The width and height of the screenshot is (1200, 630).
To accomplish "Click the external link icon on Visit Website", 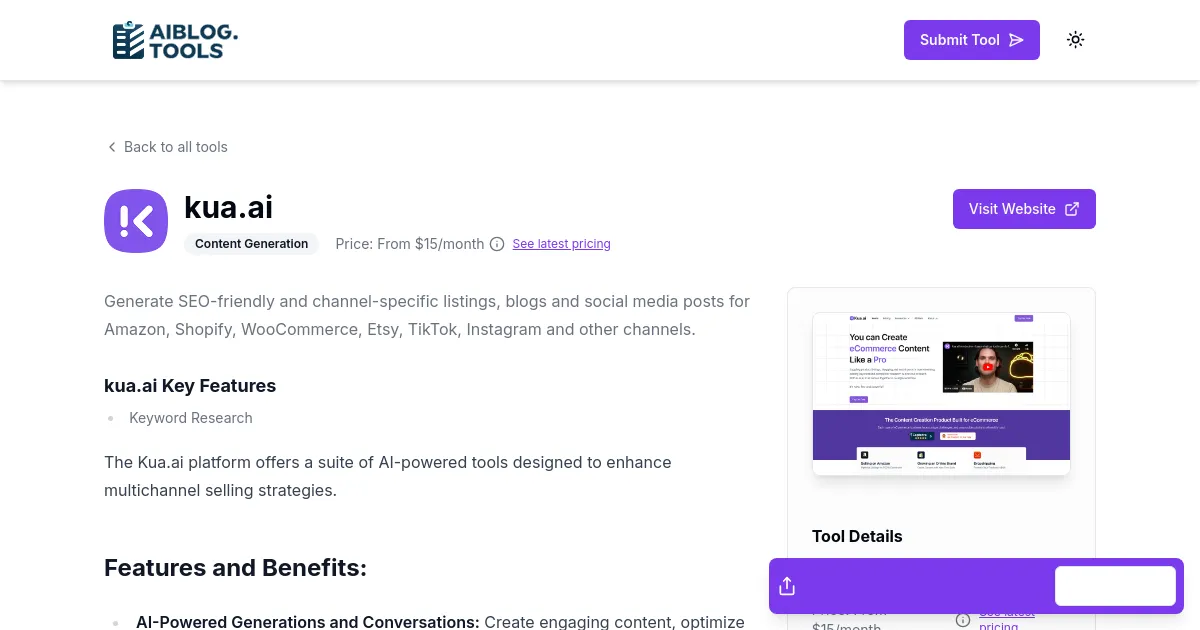I will pos(1072,209).
